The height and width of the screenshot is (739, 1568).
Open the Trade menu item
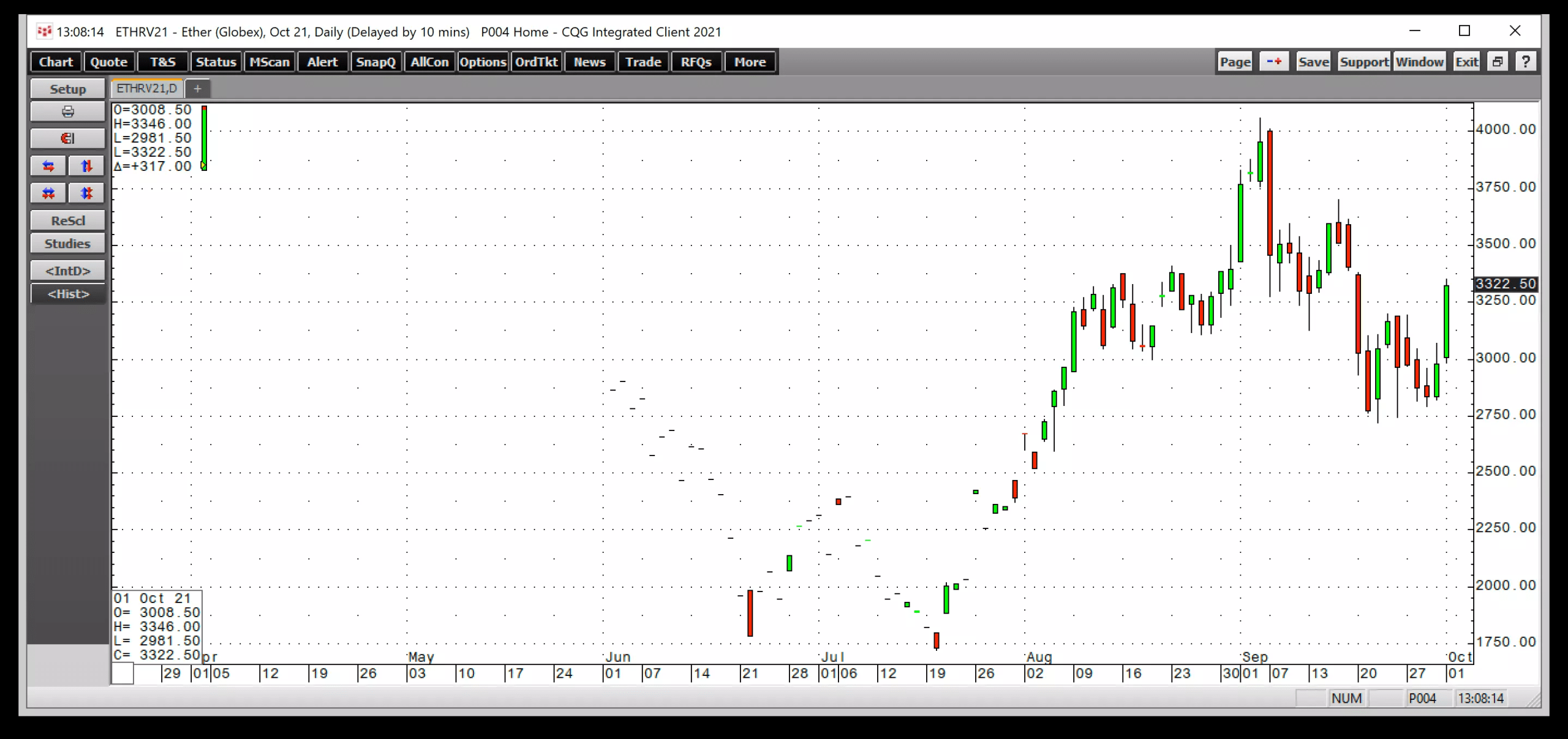tap(642, 62)
